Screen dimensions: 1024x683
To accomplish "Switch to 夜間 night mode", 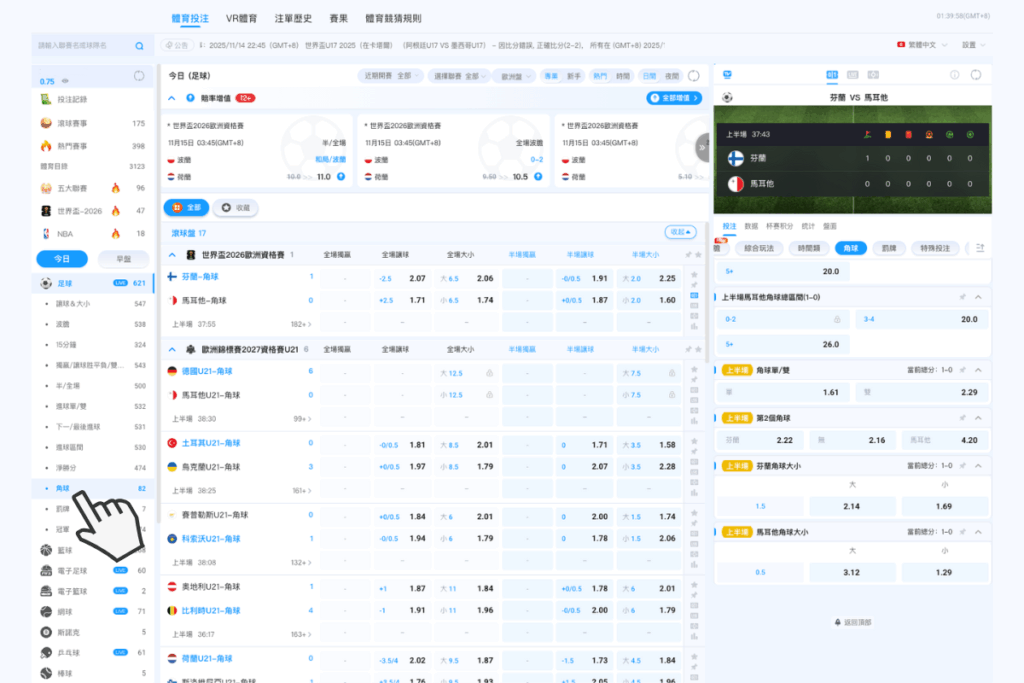I will [671, 76].
